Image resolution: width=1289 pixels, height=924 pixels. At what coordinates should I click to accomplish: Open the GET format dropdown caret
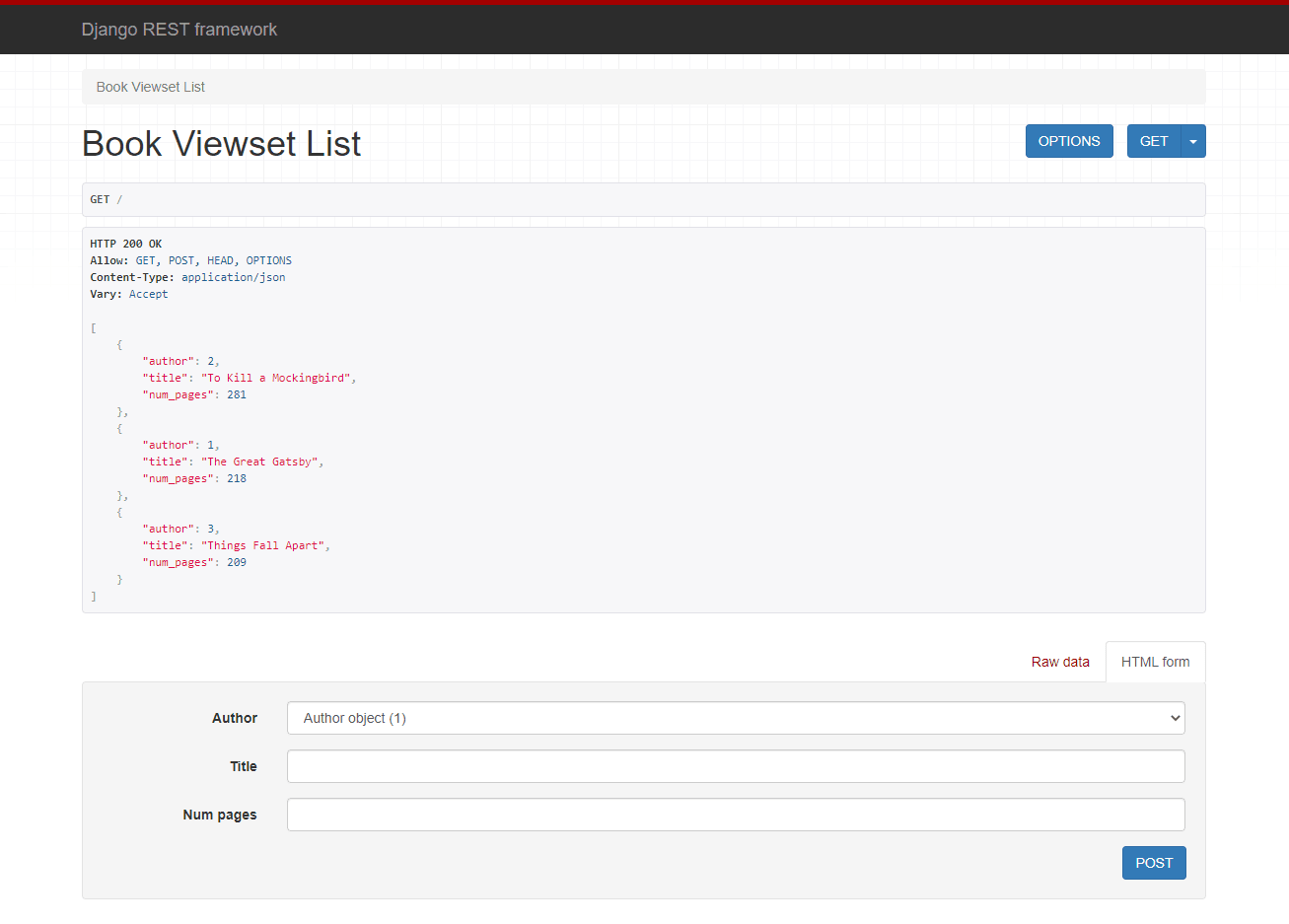click(x=1192, y=140)
